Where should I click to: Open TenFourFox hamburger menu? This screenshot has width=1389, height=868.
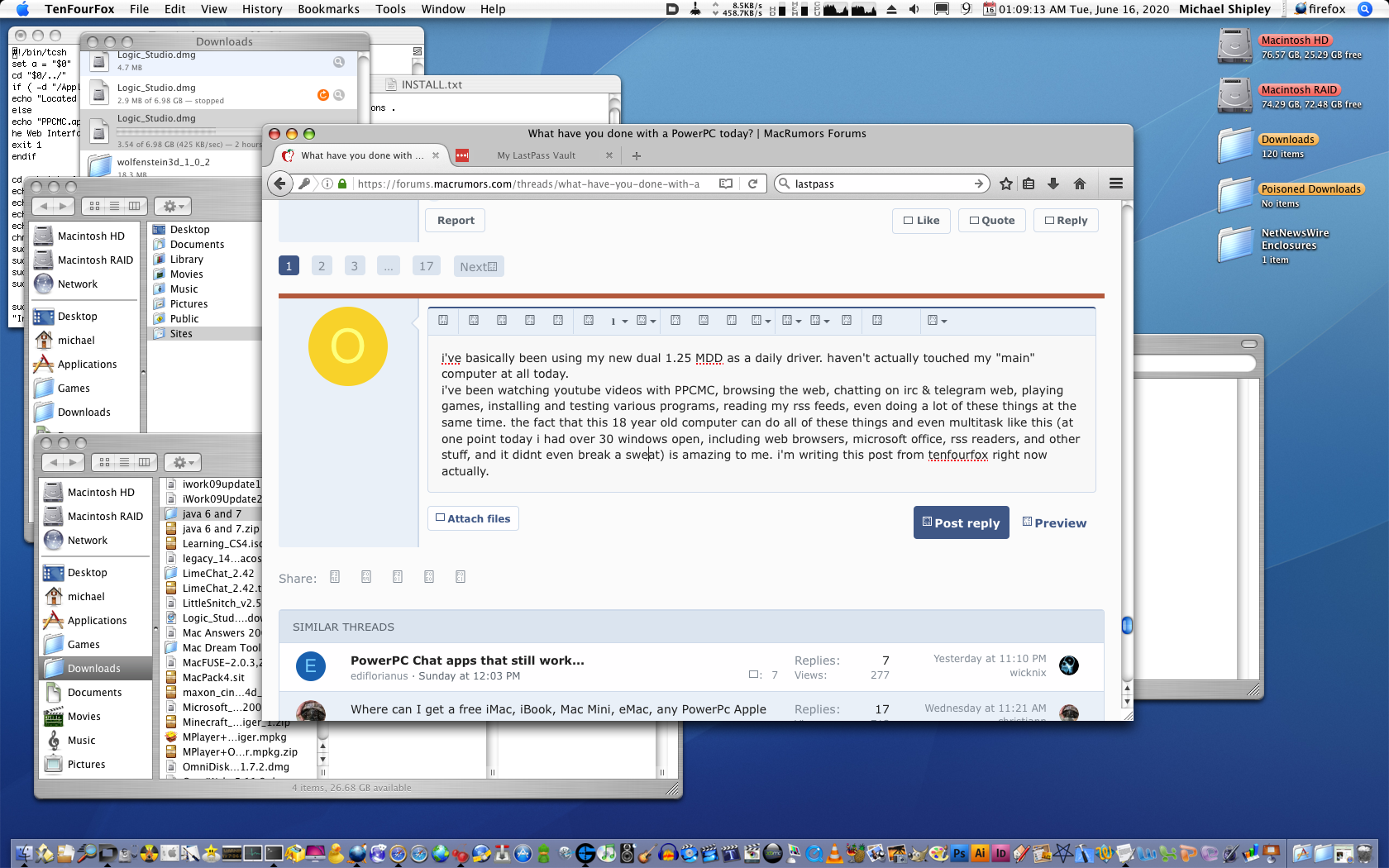(x=1115, y=184)
